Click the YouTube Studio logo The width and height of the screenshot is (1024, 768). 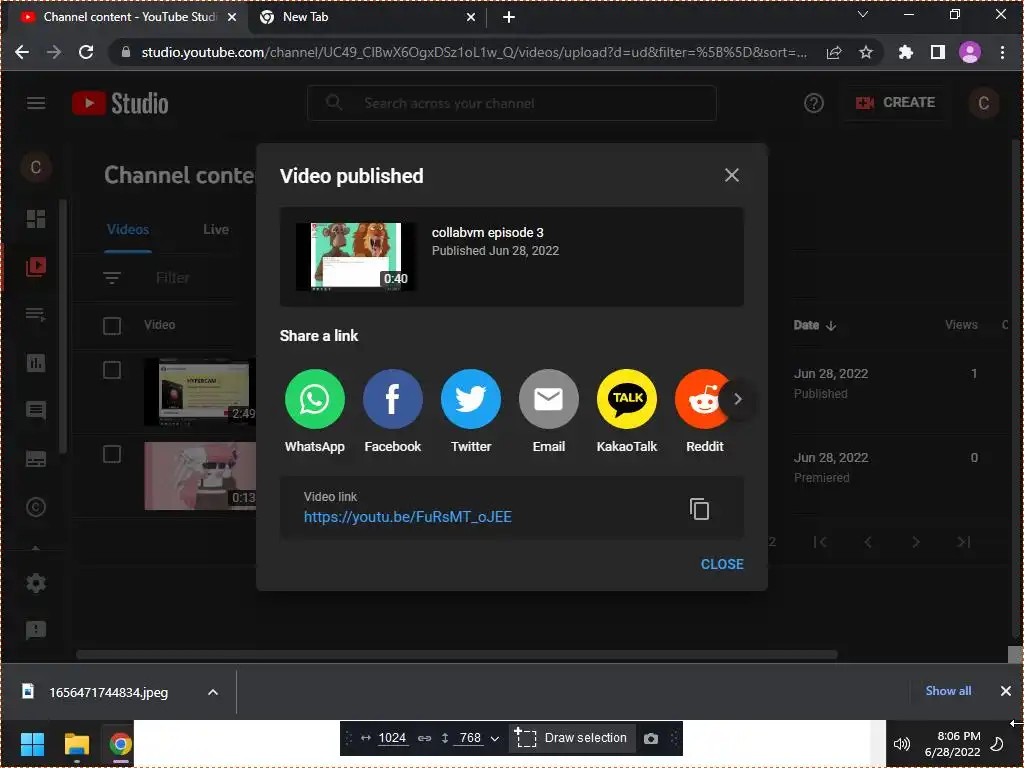[120, 103]
